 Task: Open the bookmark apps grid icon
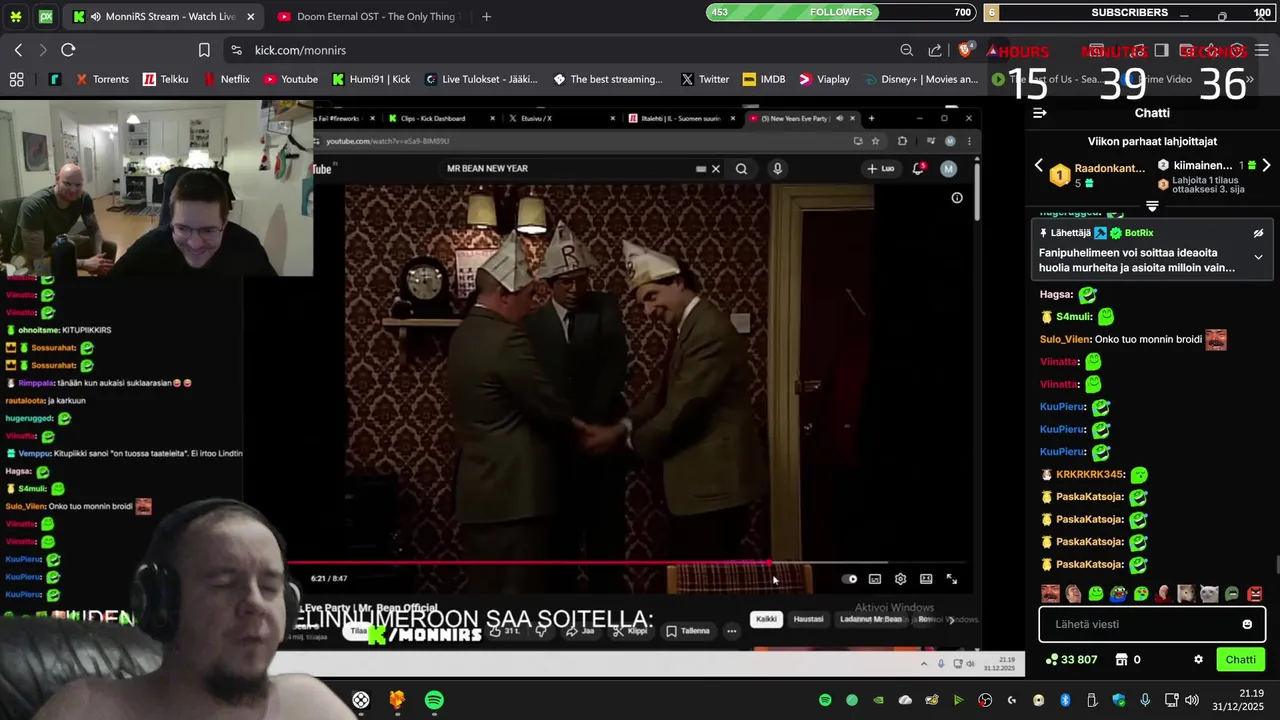16,79
